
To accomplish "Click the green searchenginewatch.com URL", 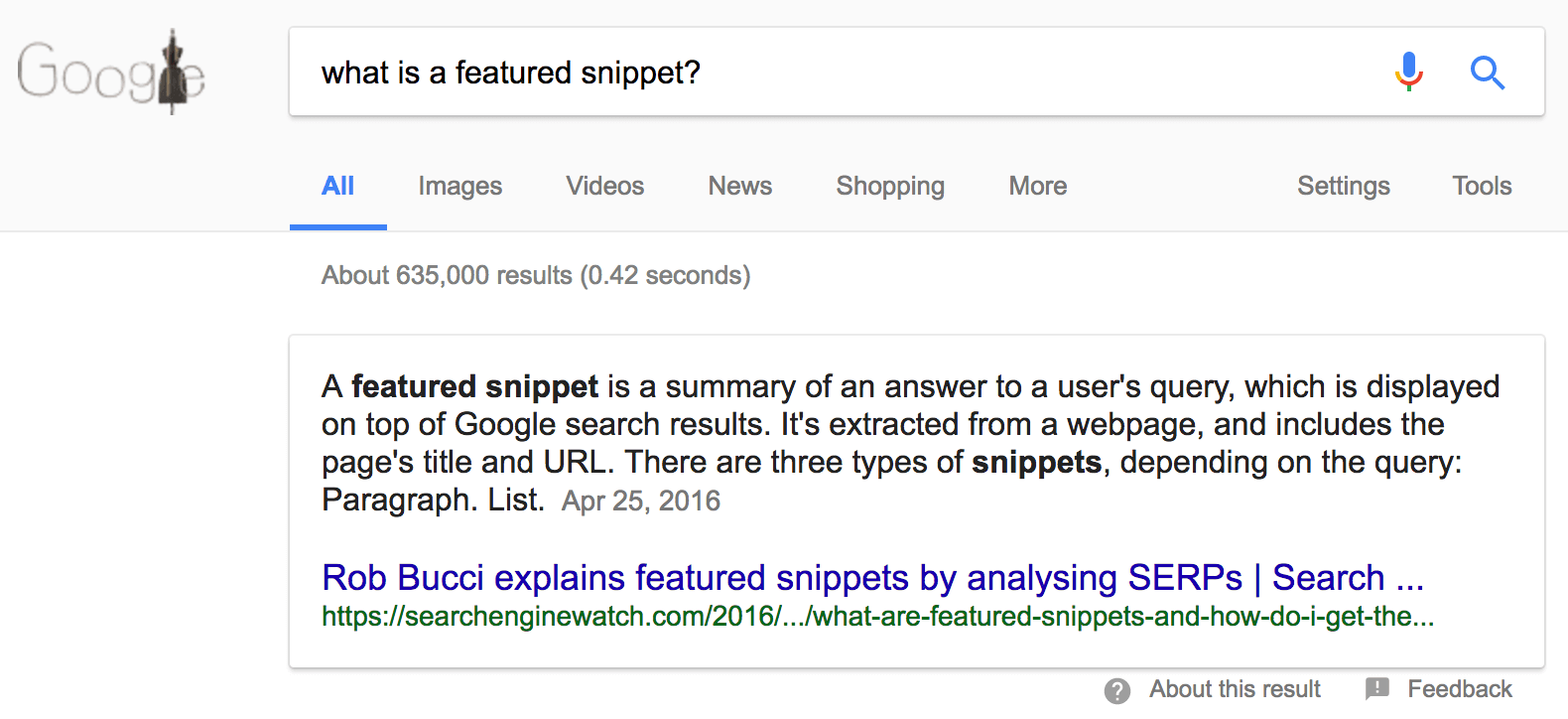I will click(878, 617).
